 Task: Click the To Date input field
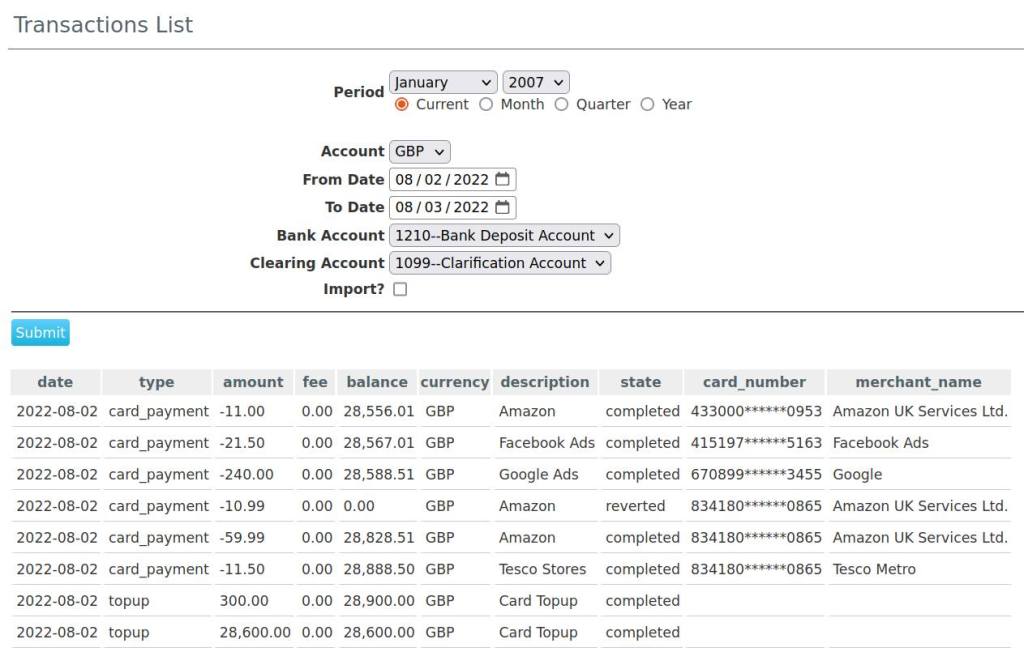click(442, 208)
